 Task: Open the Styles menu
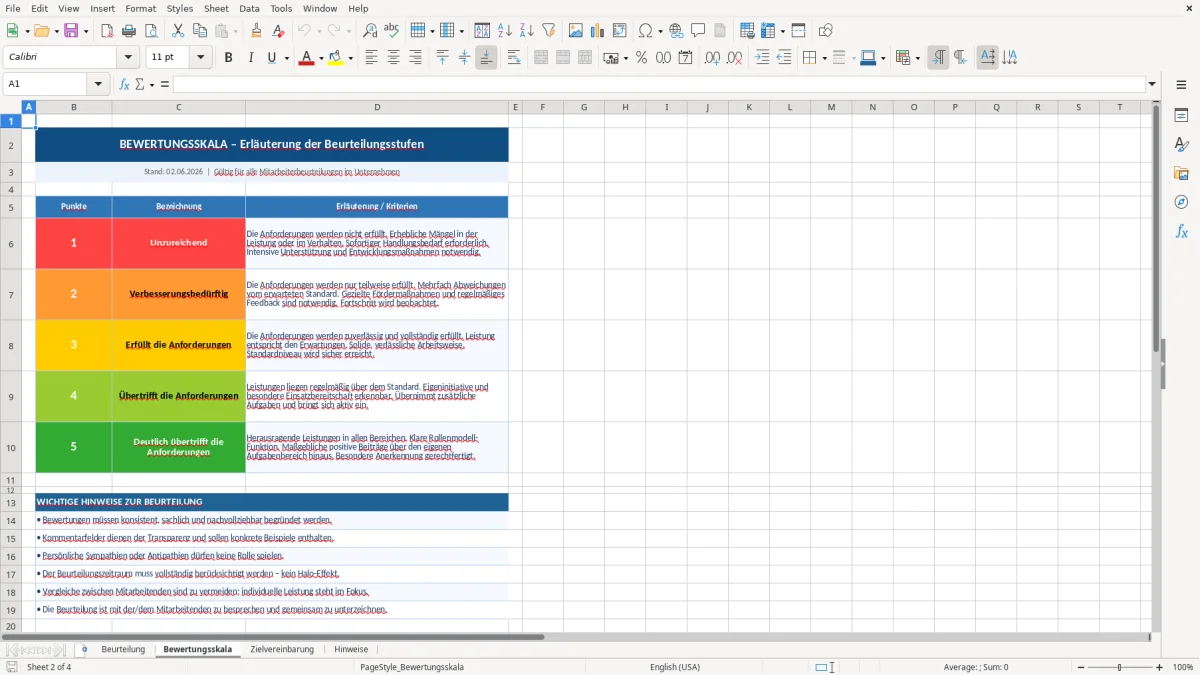click(180, 8)
